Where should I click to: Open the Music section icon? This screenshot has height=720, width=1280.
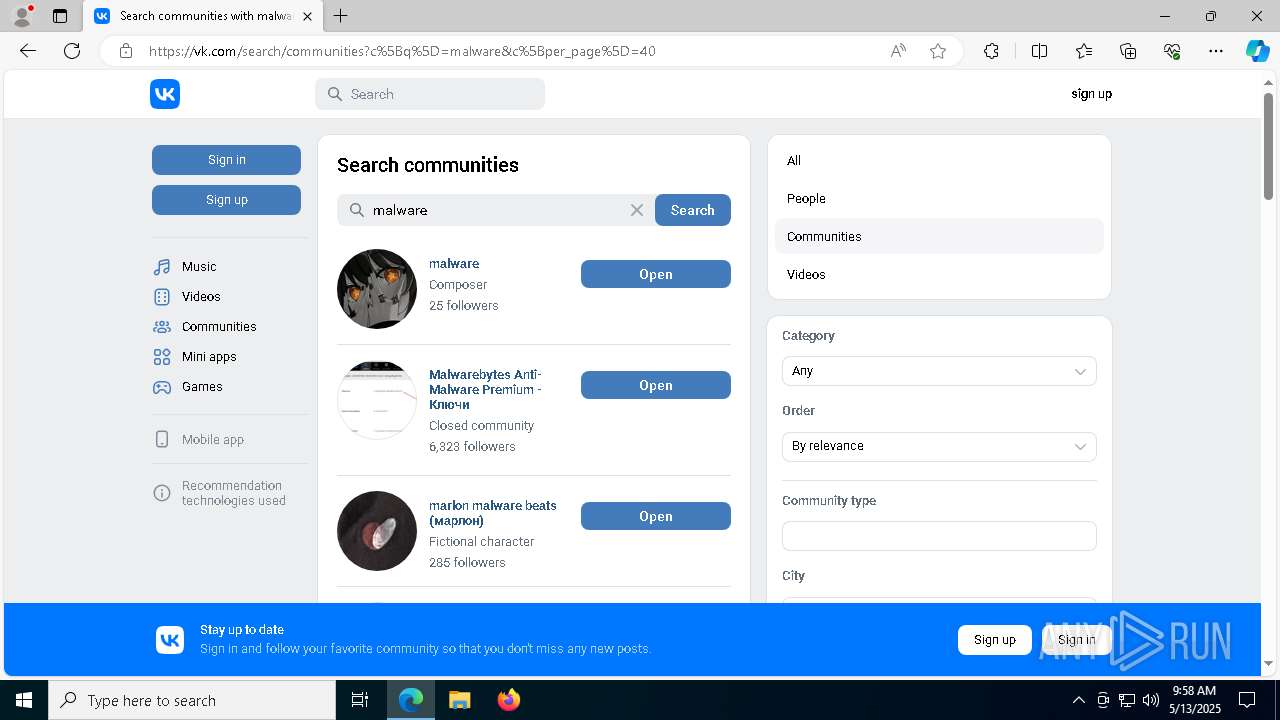click(162, 267)
